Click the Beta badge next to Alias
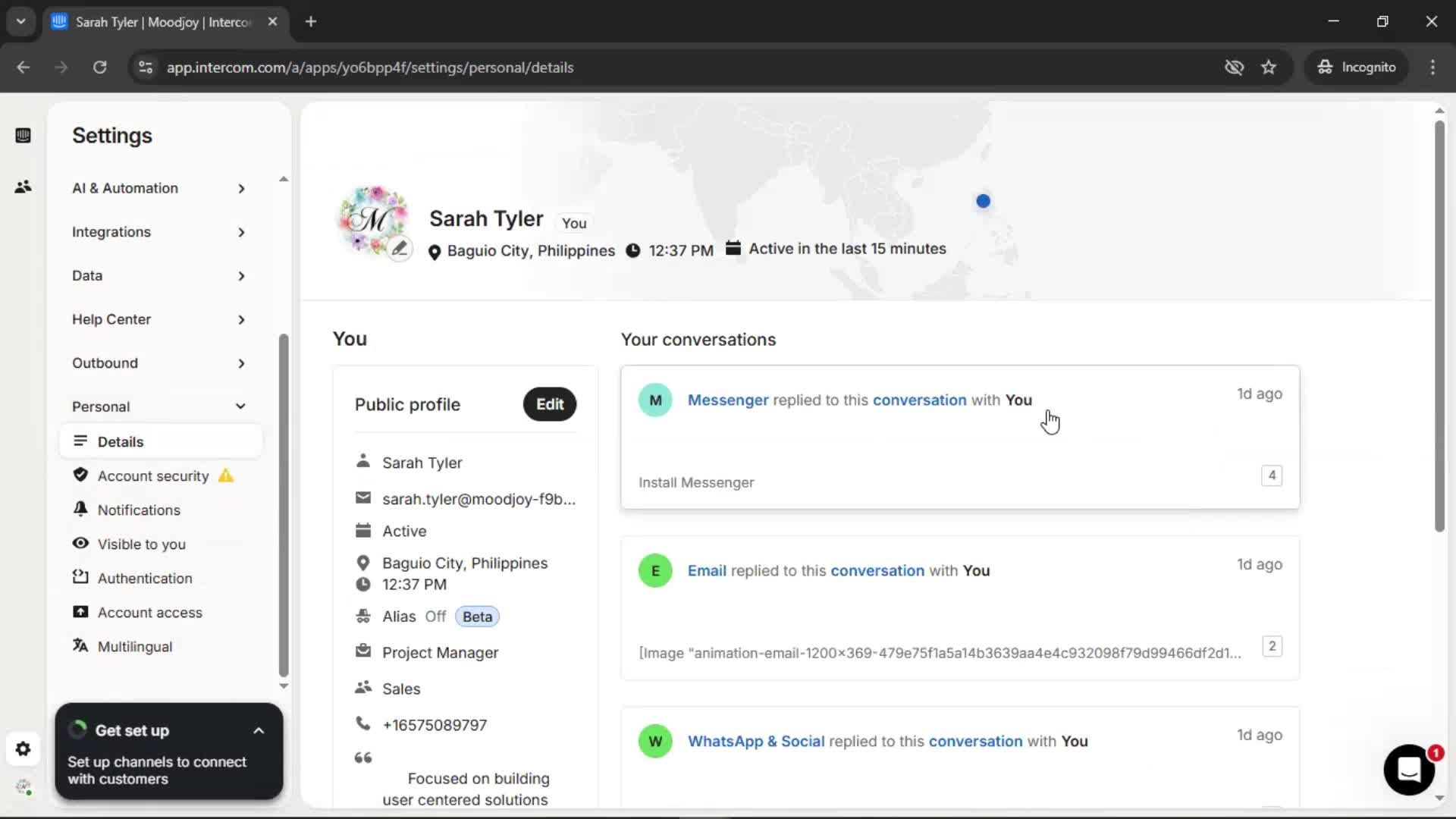The width and height of the screenshot is (1456, 819). 478,617
